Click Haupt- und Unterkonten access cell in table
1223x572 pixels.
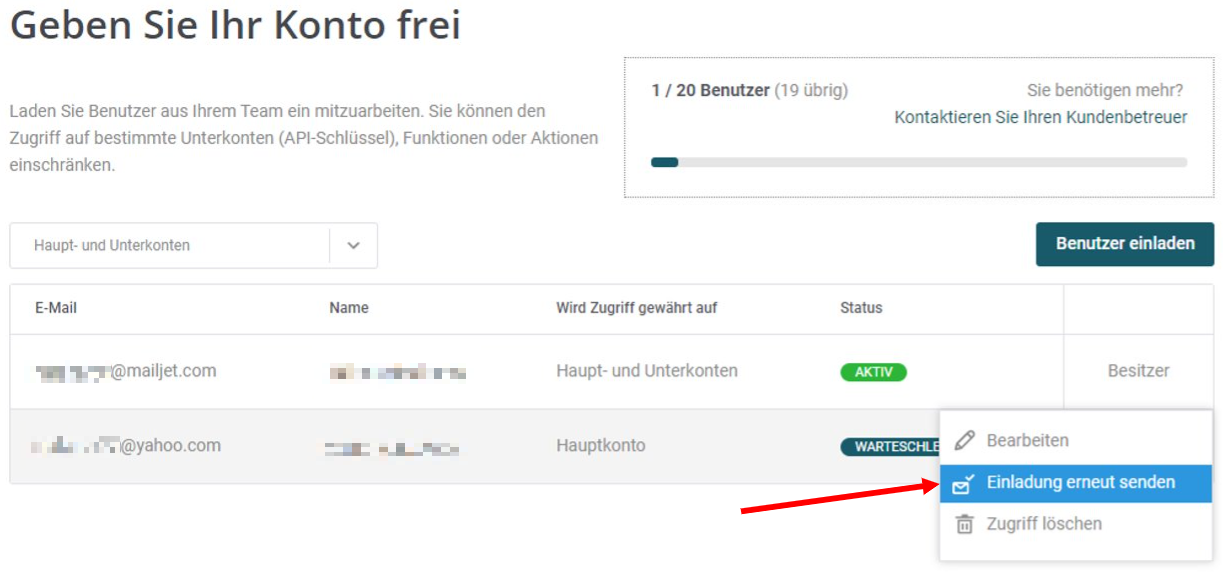[x=647, y=371]
